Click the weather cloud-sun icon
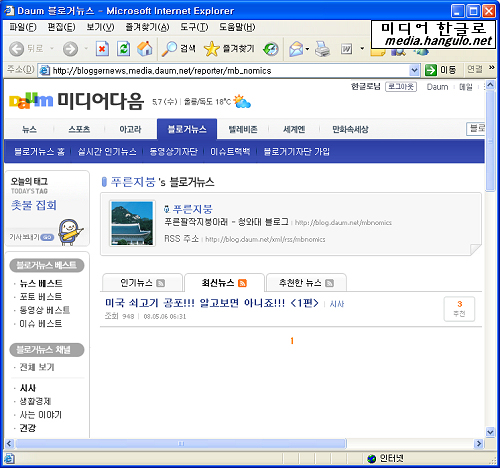500x468 pixels. pos(242,101)
